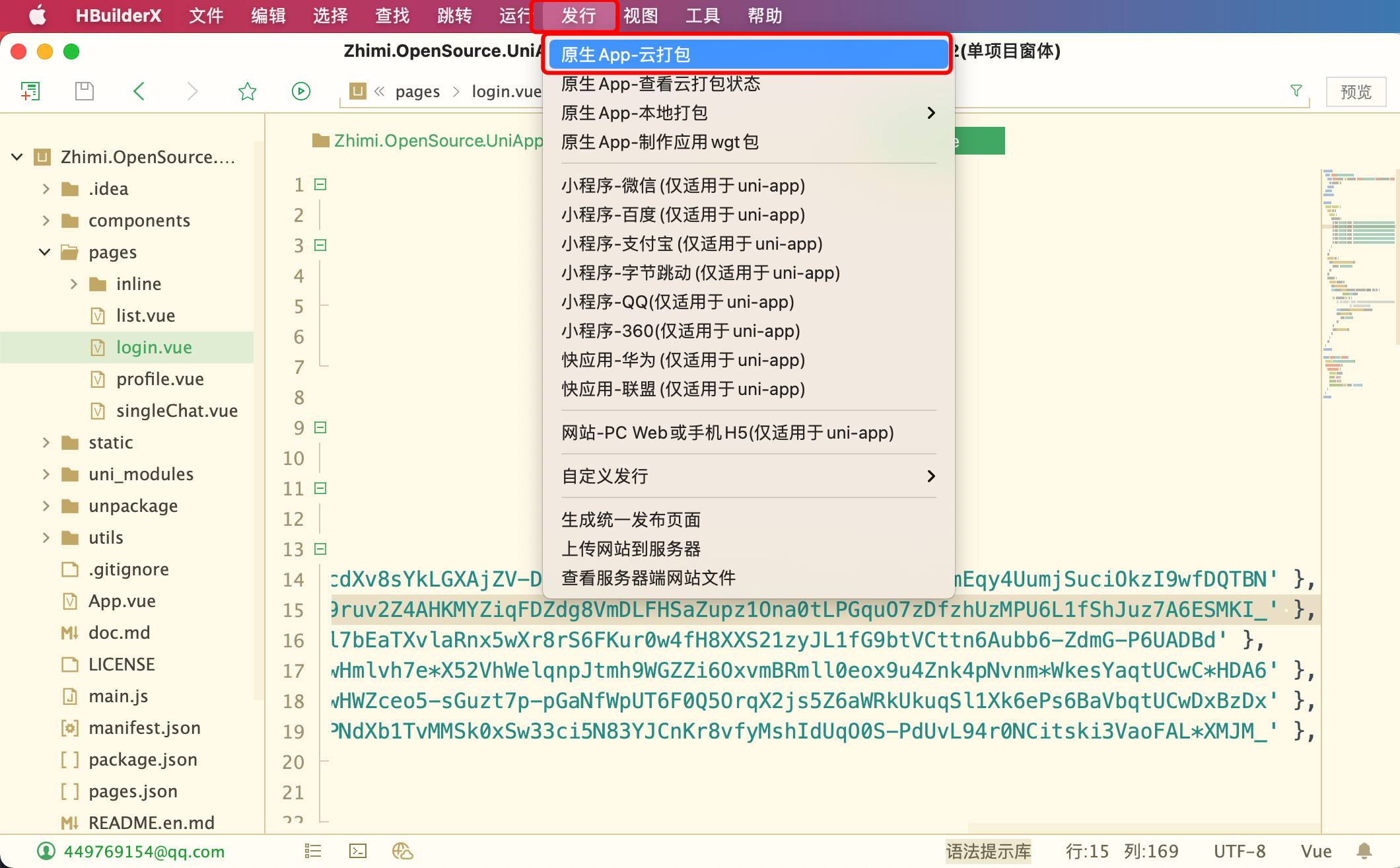Open the terminal icon in status bar
Image resolution: width=1400 pixels, height=868 pixels.
click(x=357, y=851)
